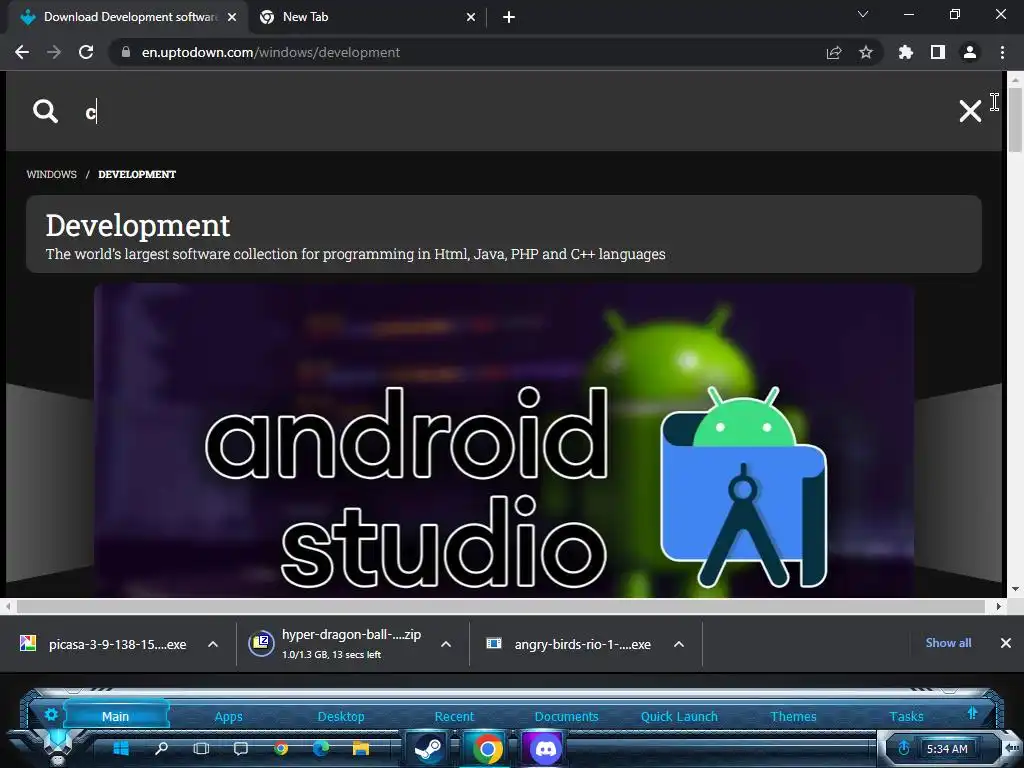Go back to previous page
Image resolution: width=1024 pixels, height=768 pixels.
pos(22,52)
